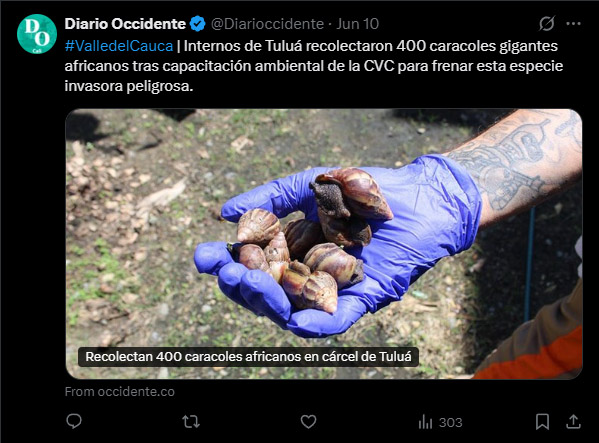Like the tweet with the heart icon
The height and width of the screenshot is (443, 599).
coord(308,422)
